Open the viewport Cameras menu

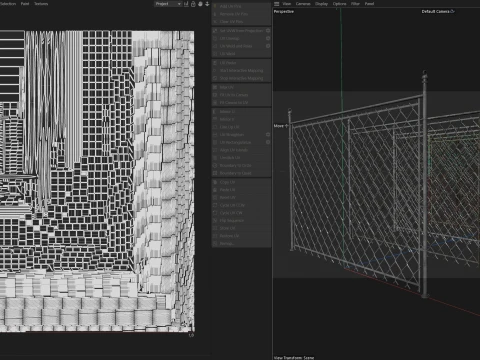pyautogui.click(x=303, y=4)
